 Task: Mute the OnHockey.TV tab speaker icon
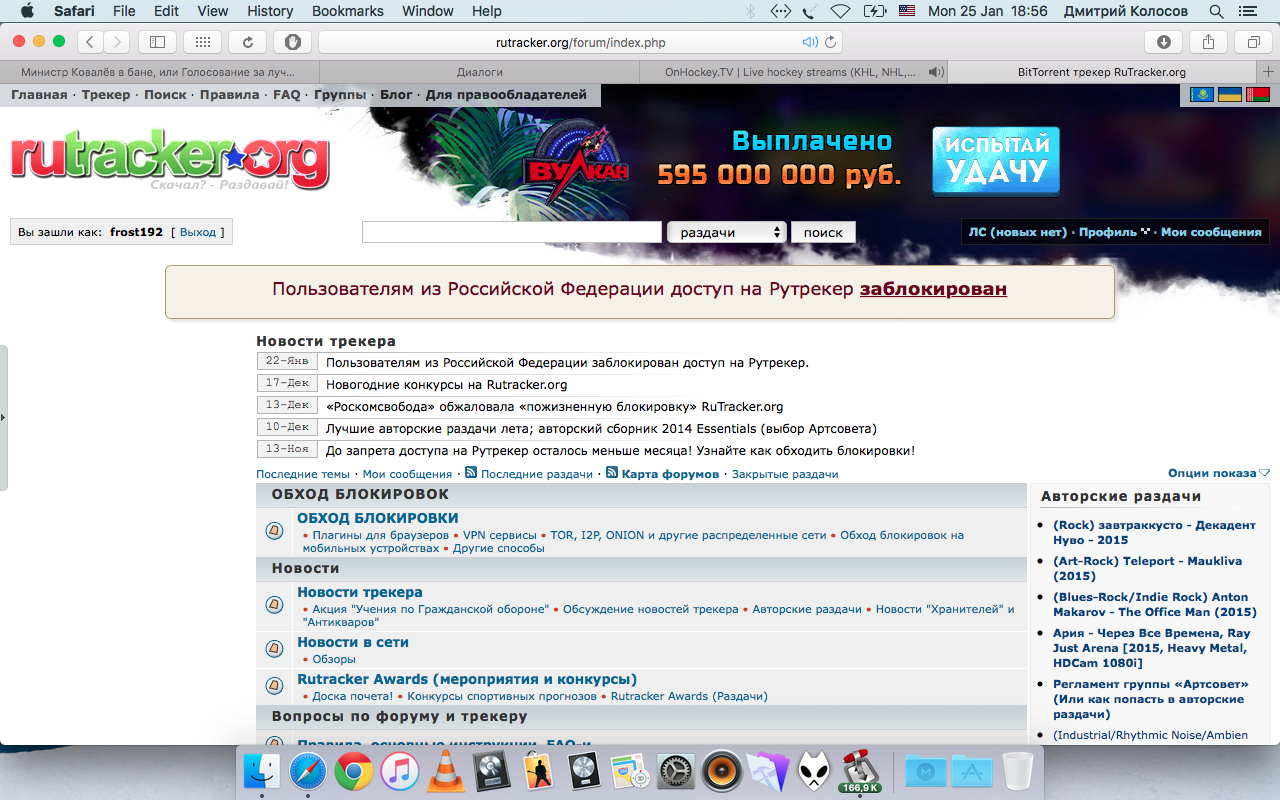(935, 72)
